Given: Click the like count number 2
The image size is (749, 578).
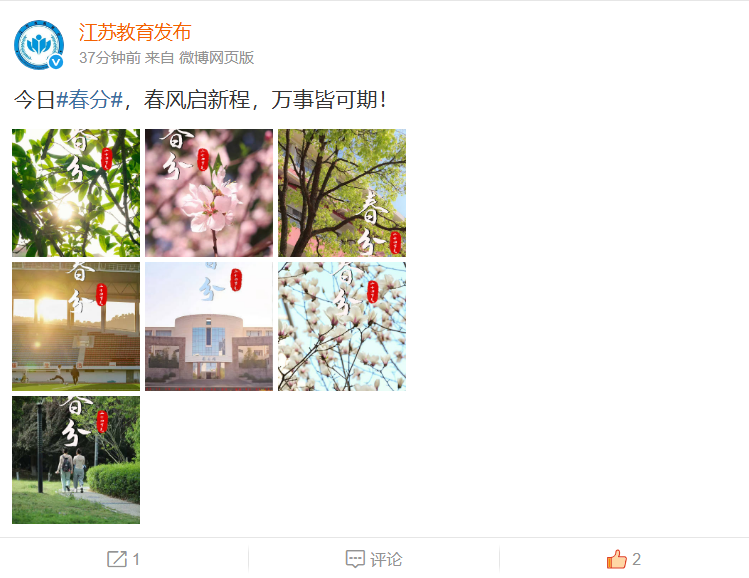Looking at the screenshot, I should point(636,559).
